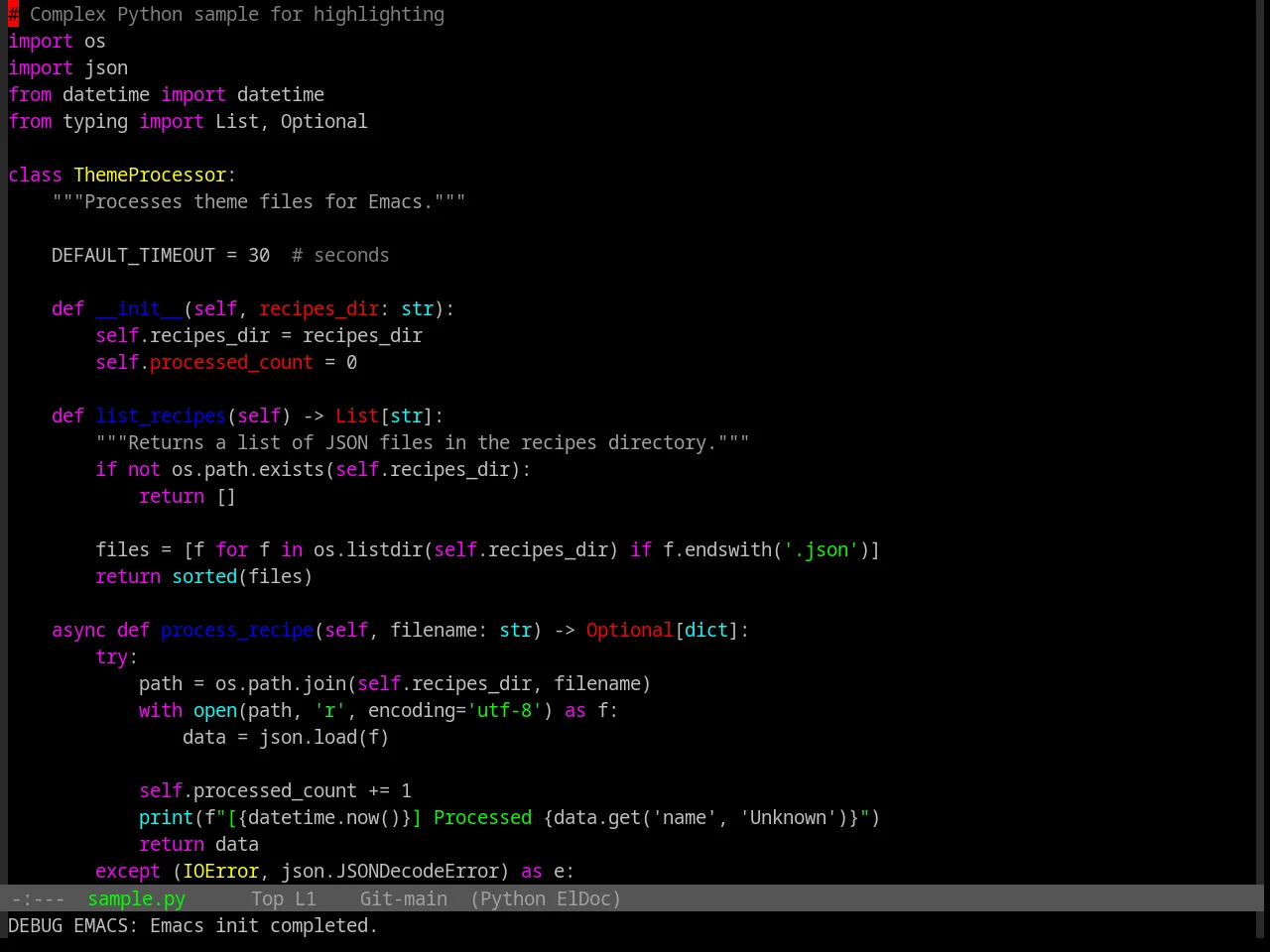This screenshot has height=952, width=1270.
Task: Click the Top position indicator in the mode line
Action: coord(267,898)
